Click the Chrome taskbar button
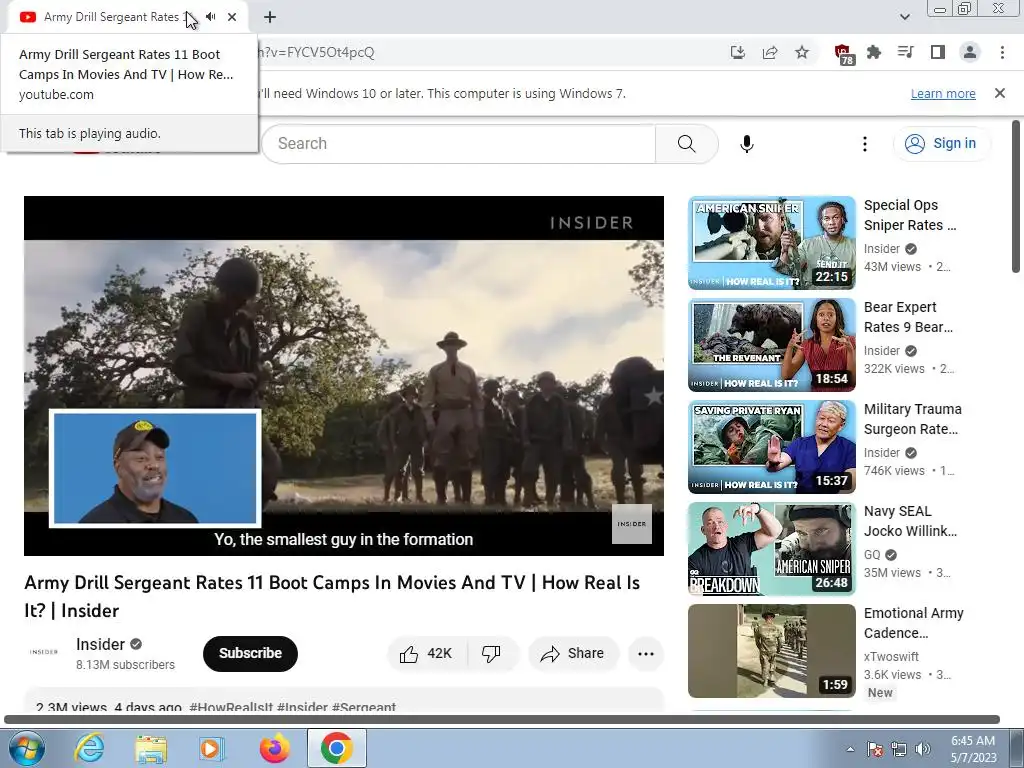The image size is (1024, 768). (336, 748)
